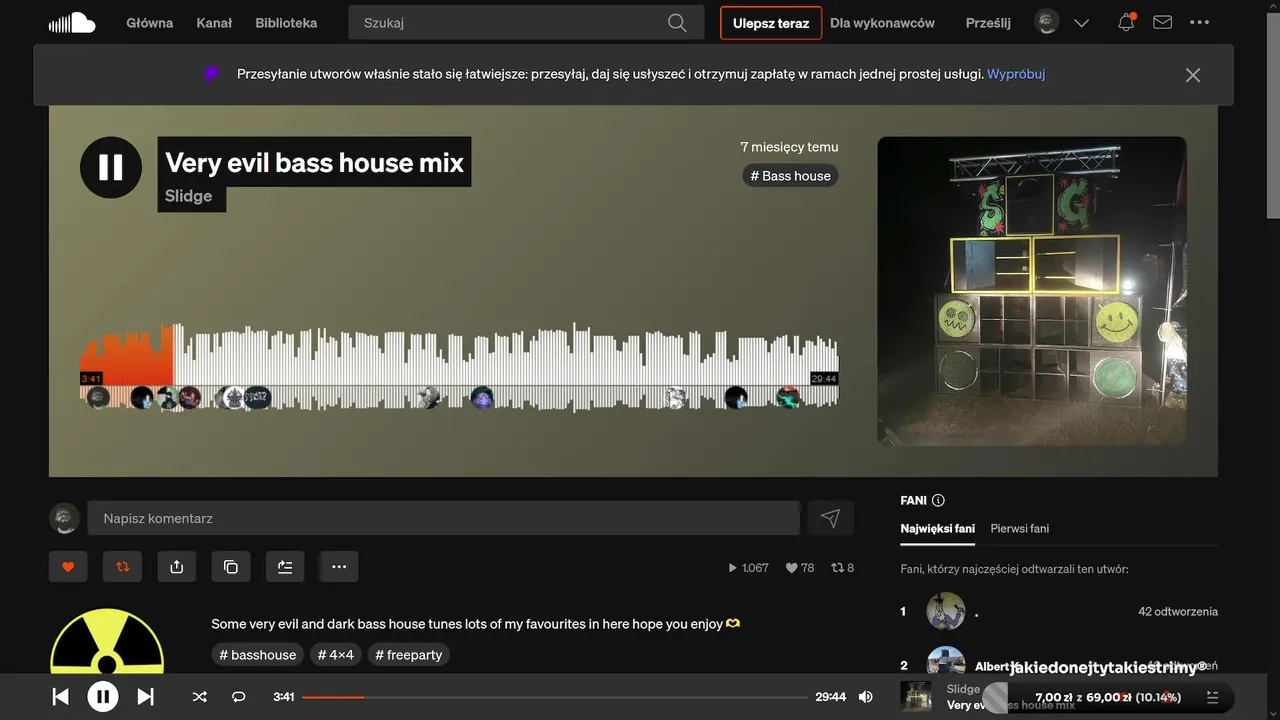
Task: Click the first commenter avatar on waveform
Action: click(98, 397)
